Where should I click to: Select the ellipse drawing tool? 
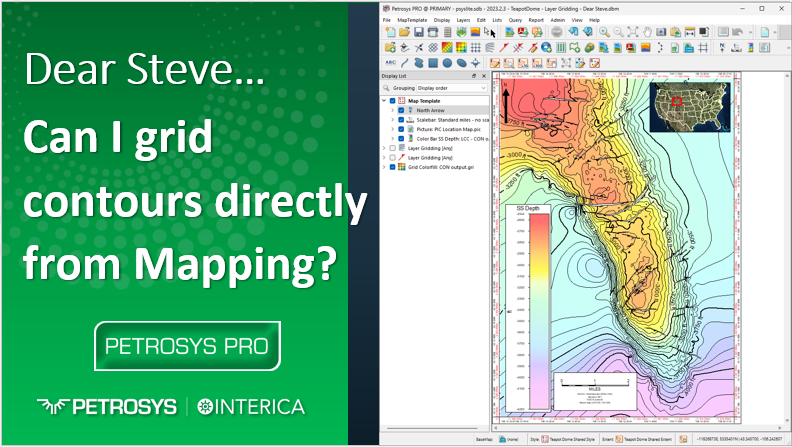[x=461, y=63]
